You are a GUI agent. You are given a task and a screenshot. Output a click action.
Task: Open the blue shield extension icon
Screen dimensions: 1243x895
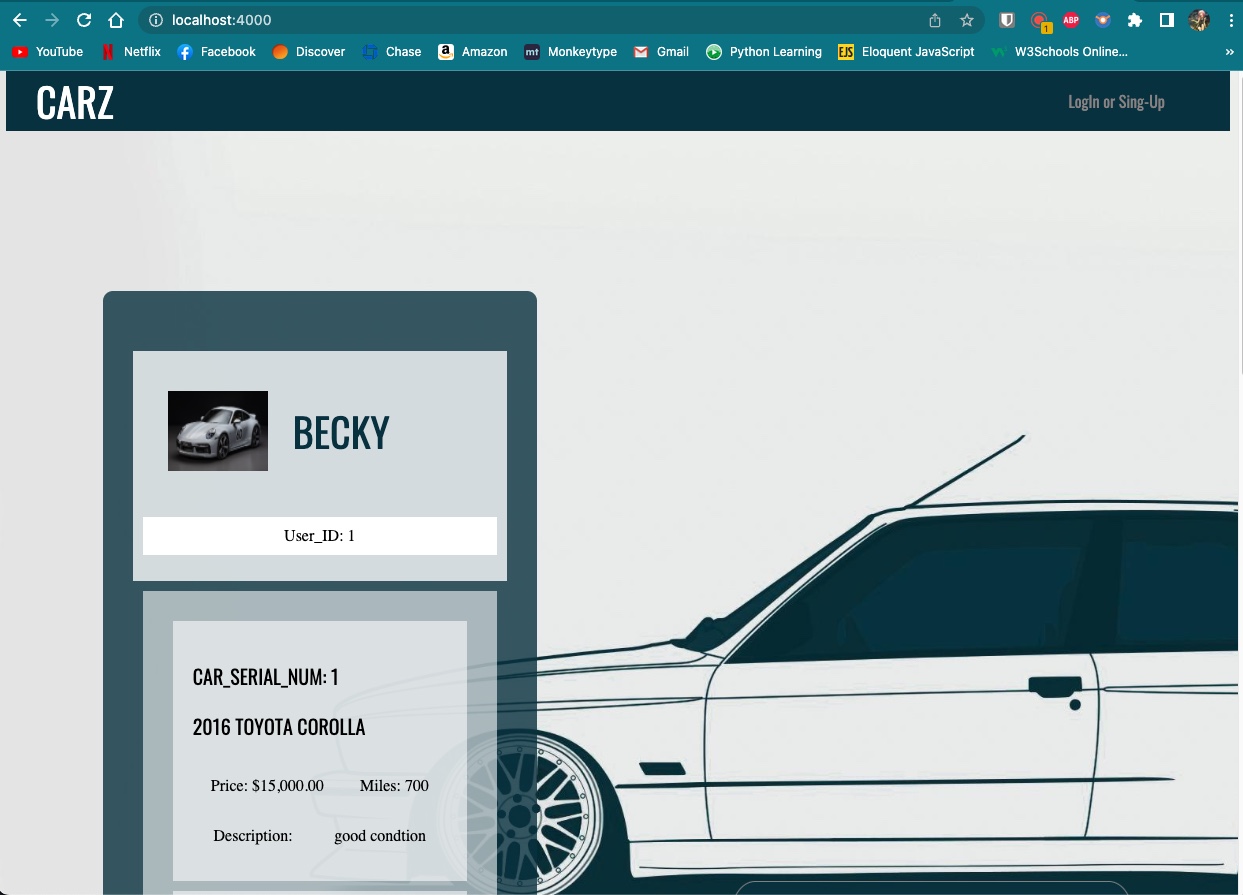coord(1103,20)
